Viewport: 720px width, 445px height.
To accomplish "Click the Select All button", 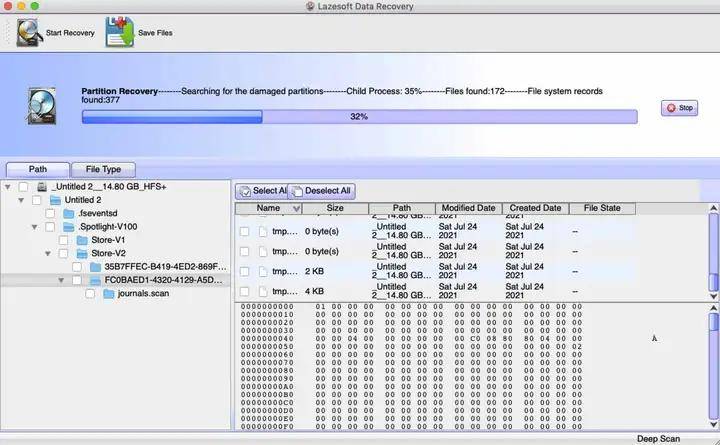I will [x=262, y=191].
